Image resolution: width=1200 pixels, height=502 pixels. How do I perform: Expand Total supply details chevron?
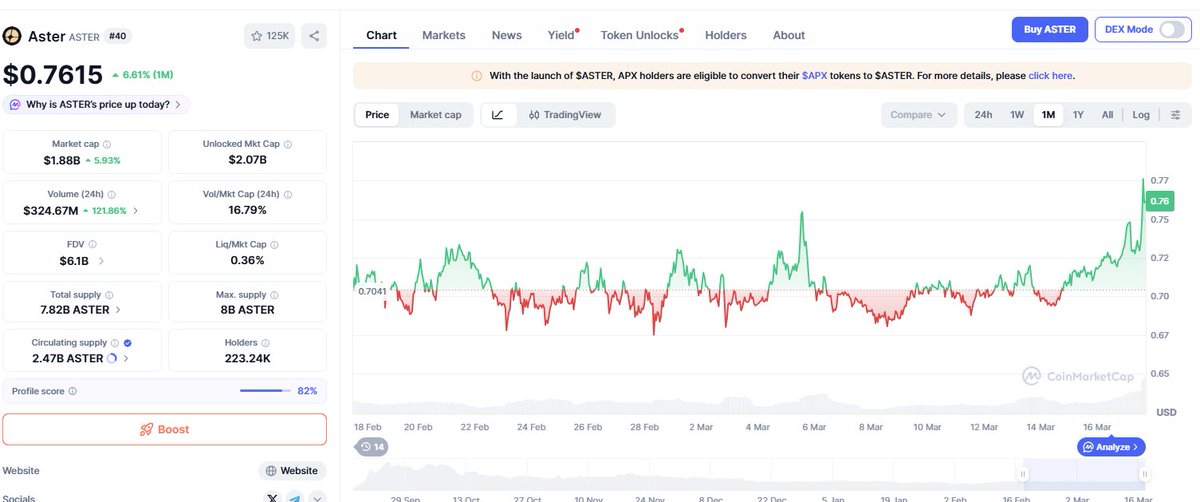pyautogui.click(x=118, y=310)
